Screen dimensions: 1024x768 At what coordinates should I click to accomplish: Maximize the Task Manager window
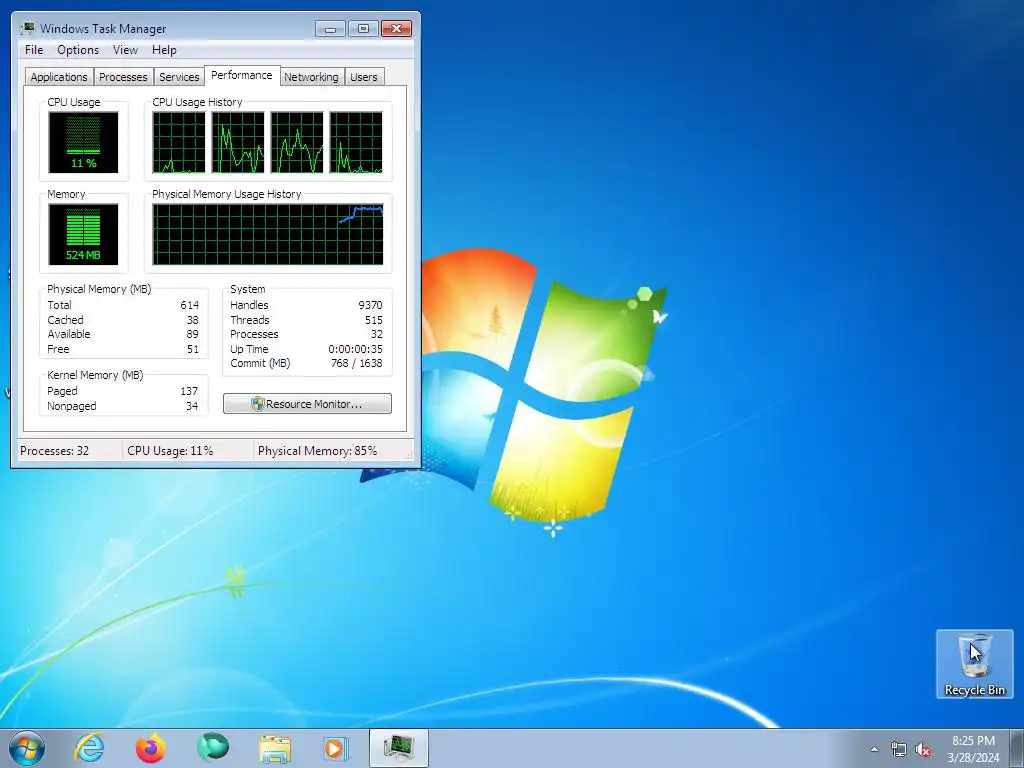tap(363, 29)
